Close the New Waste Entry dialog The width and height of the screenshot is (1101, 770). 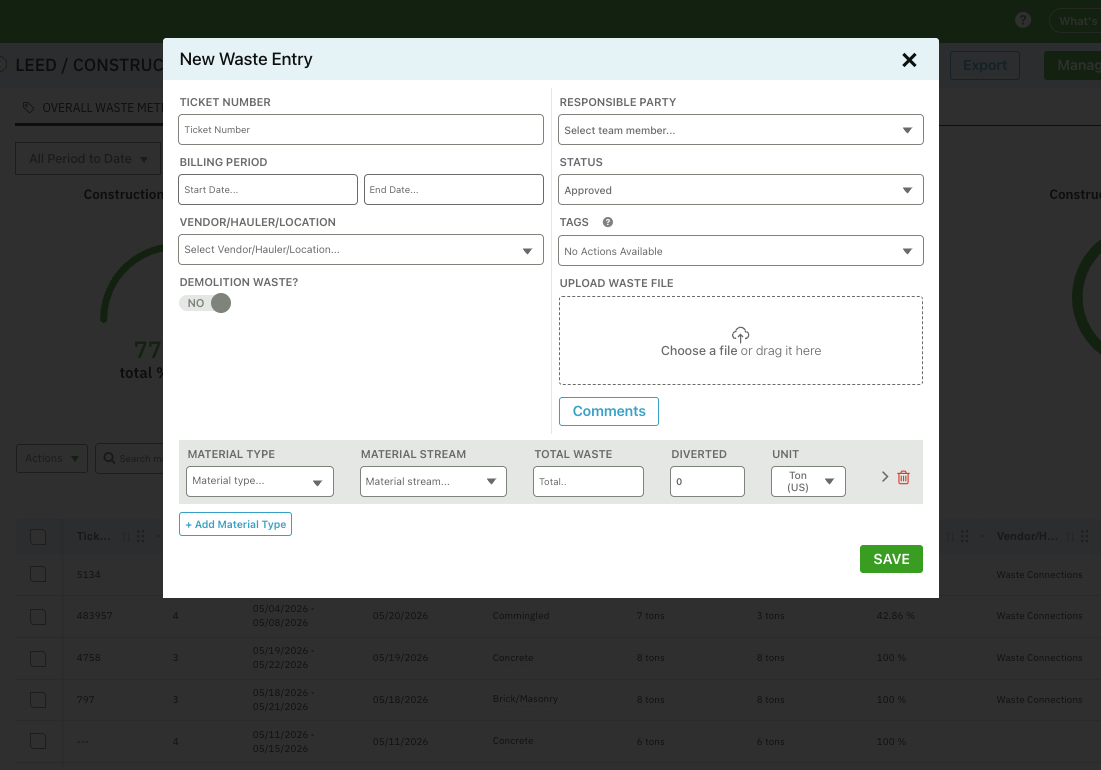(909, 60)
